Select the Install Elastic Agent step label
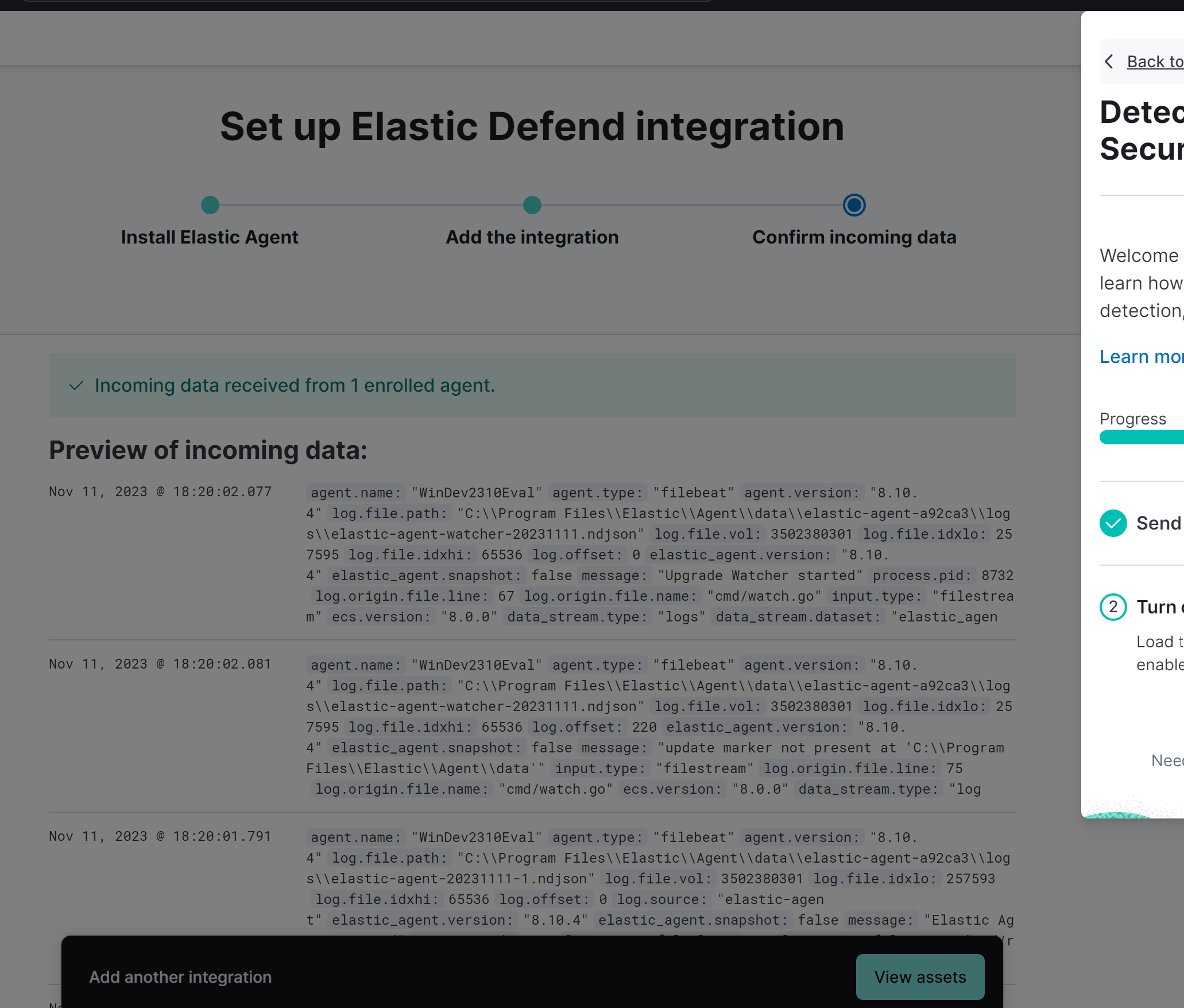Viewport: 1184px width, 1008px height. 210,237
